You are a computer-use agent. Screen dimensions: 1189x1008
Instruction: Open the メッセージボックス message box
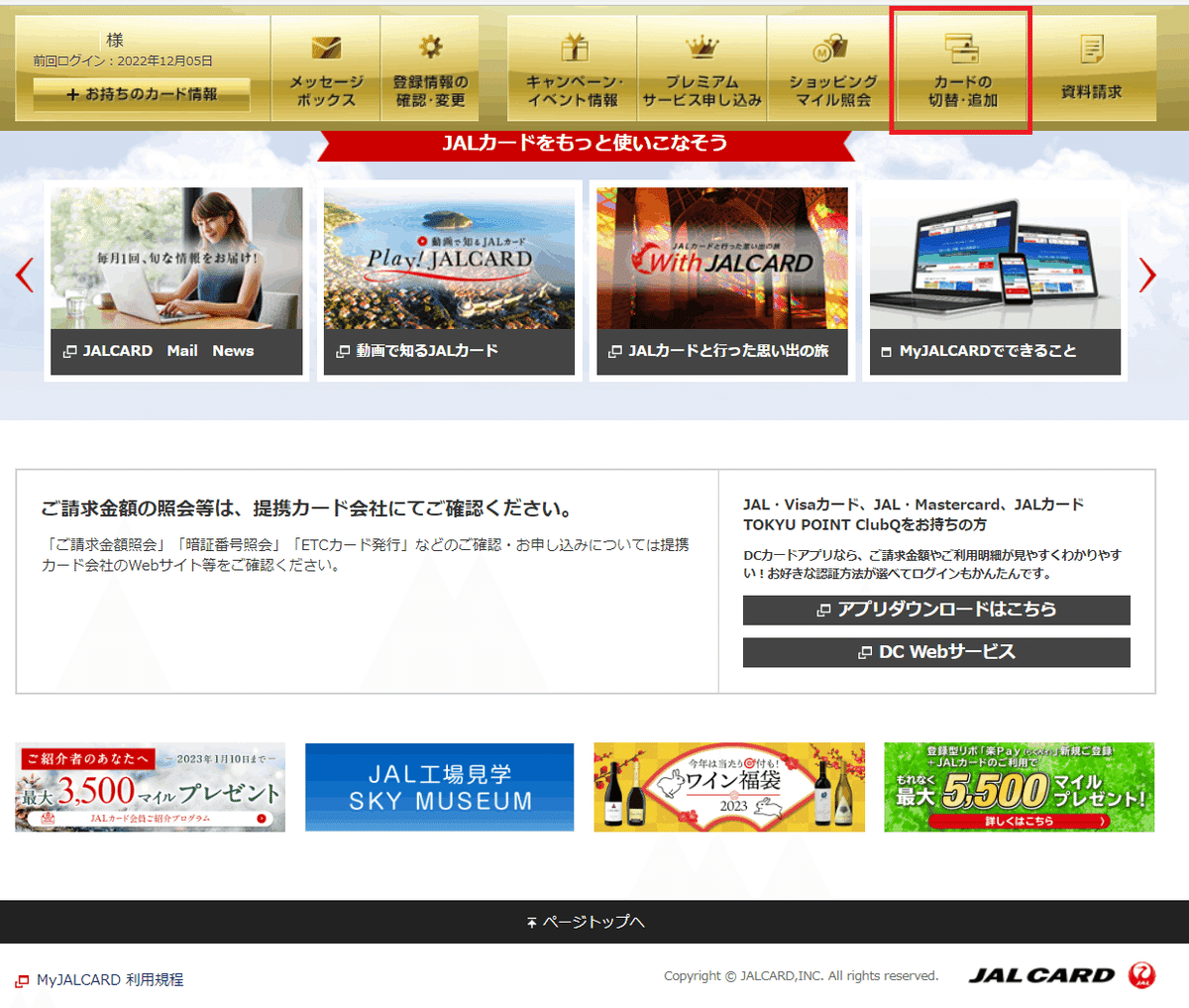click(x=324, y=67)
